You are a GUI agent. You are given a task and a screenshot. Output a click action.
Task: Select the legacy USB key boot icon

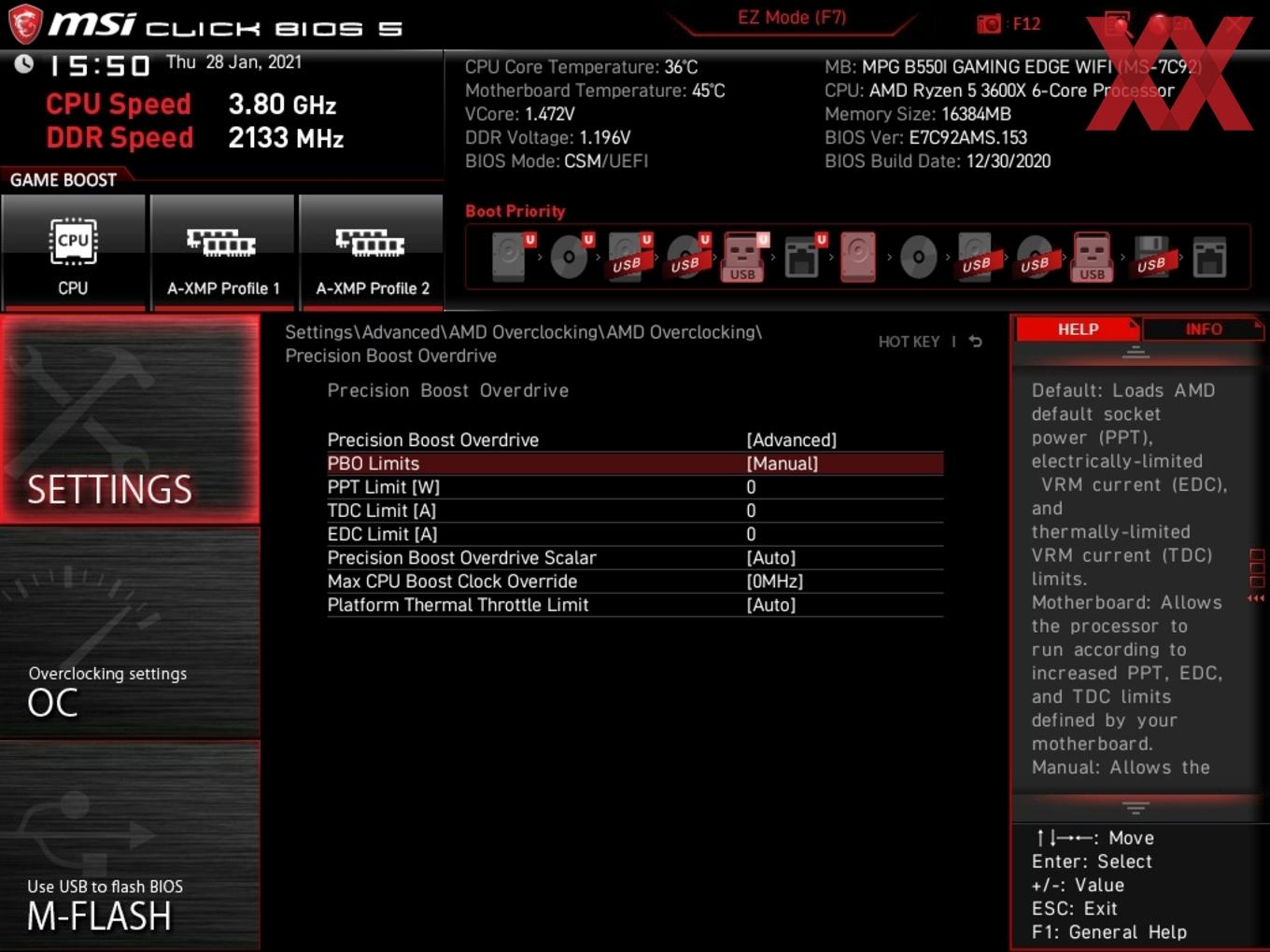pyautogui.click(x=1092, y=257)
